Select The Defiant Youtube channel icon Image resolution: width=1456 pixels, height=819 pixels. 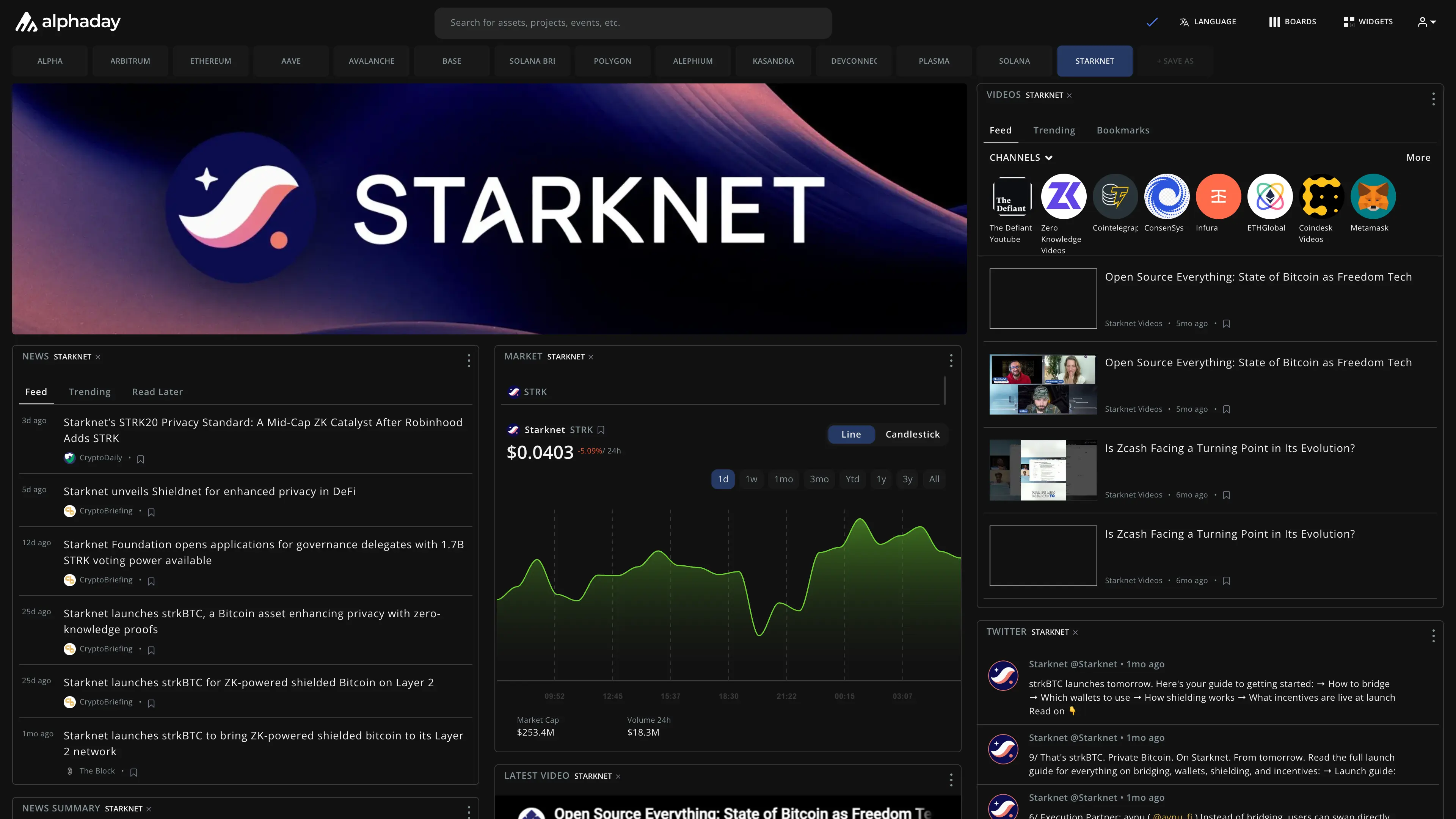point(1012,196)
